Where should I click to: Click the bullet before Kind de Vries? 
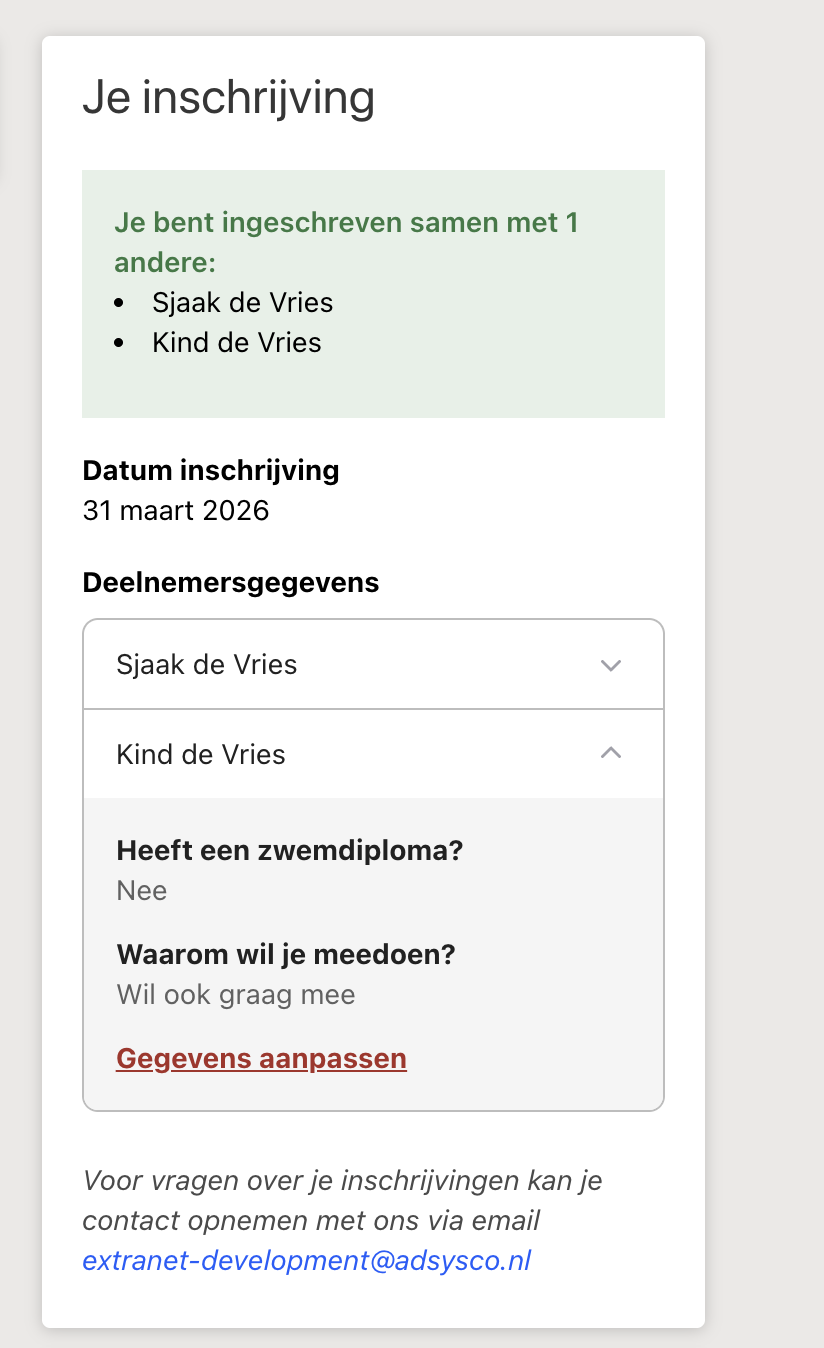(120, 342)
